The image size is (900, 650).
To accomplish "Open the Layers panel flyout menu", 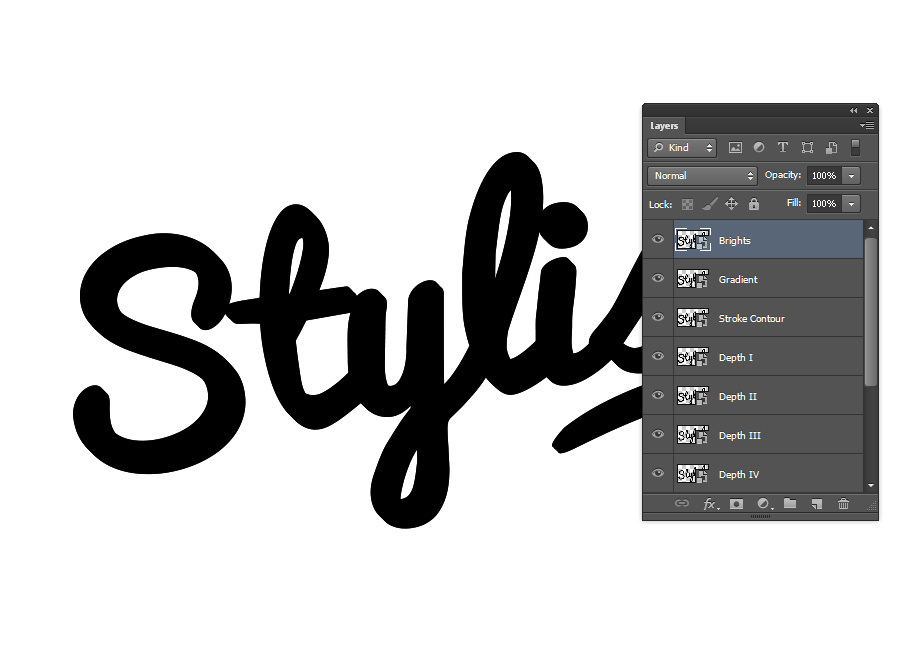I will pos(866,126).
